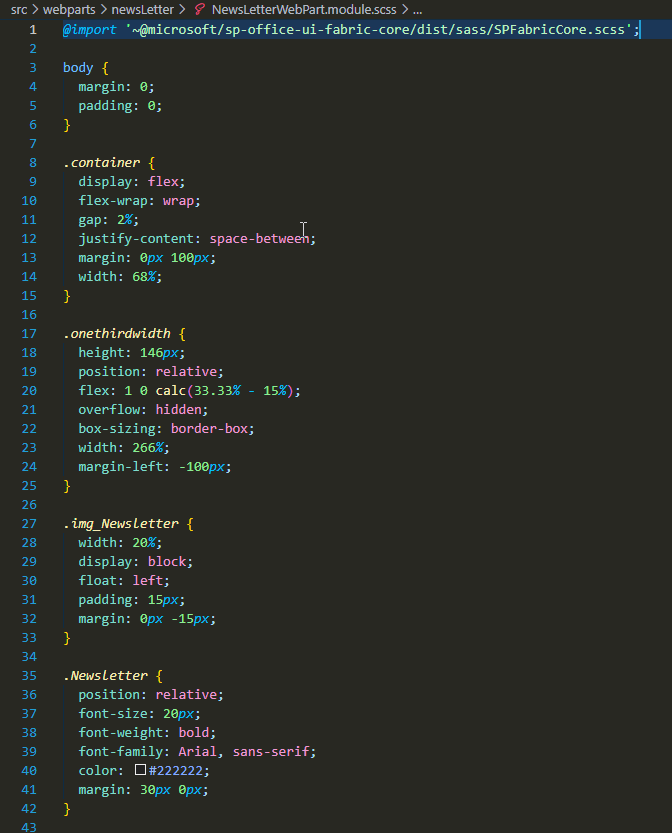This screenshot has width=672, height=833.
Task: Click the .onethirdwidth class selector
Action: (117, 334)
